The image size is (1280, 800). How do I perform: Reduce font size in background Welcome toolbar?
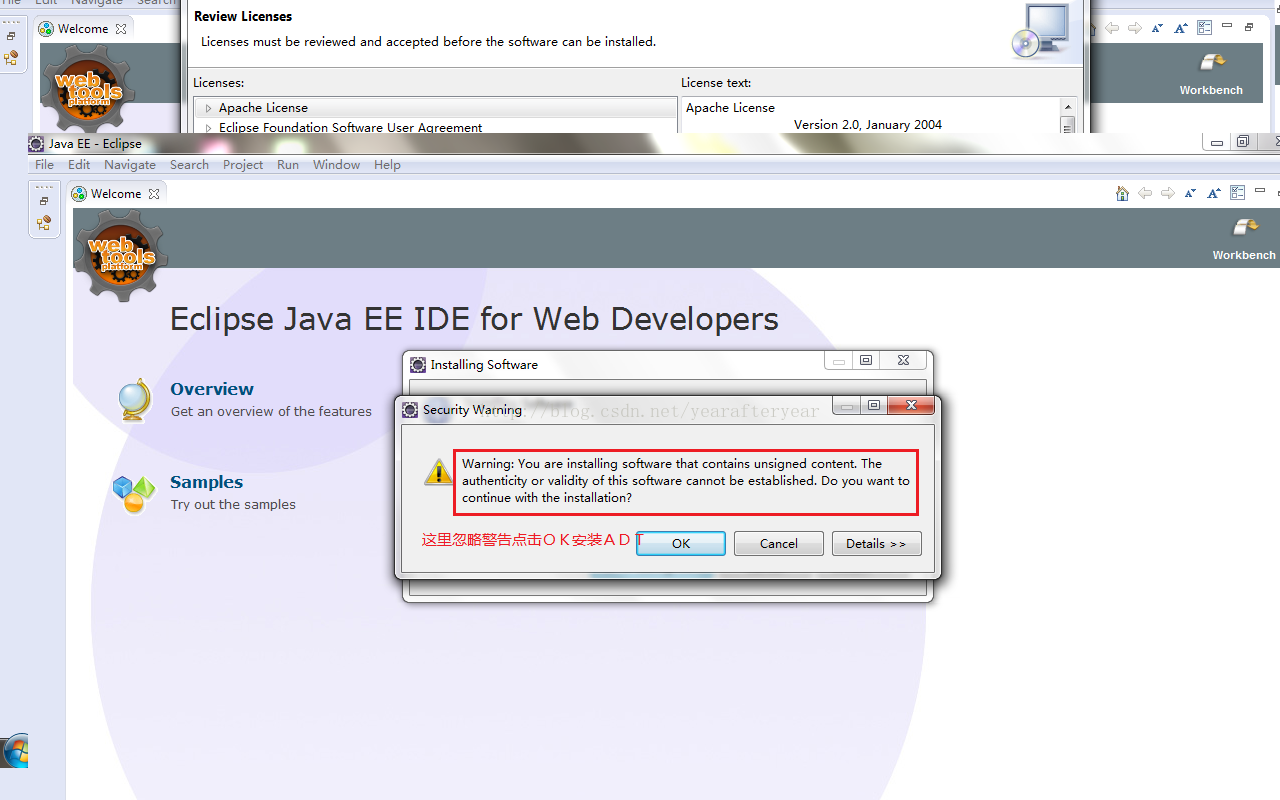[1158, 28]
